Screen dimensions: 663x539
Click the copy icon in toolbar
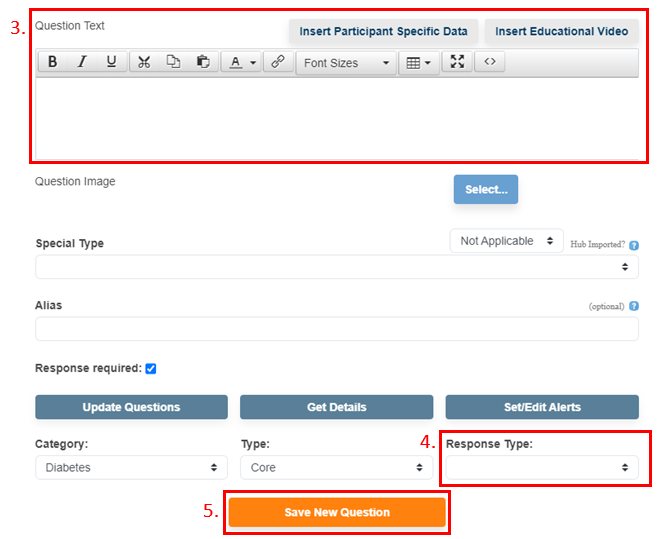click(x=173, y=62)
